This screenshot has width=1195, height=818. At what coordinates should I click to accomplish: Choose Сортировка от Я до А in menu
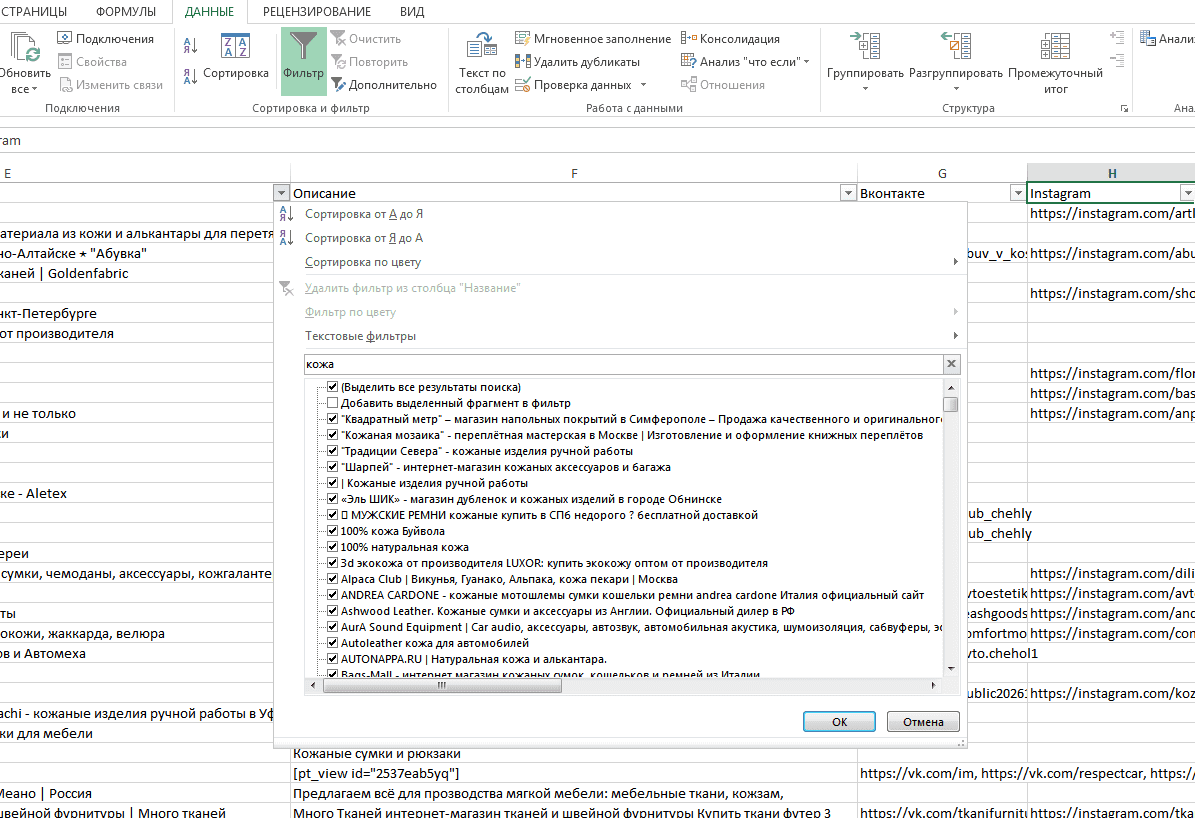(x=364, y=238)
